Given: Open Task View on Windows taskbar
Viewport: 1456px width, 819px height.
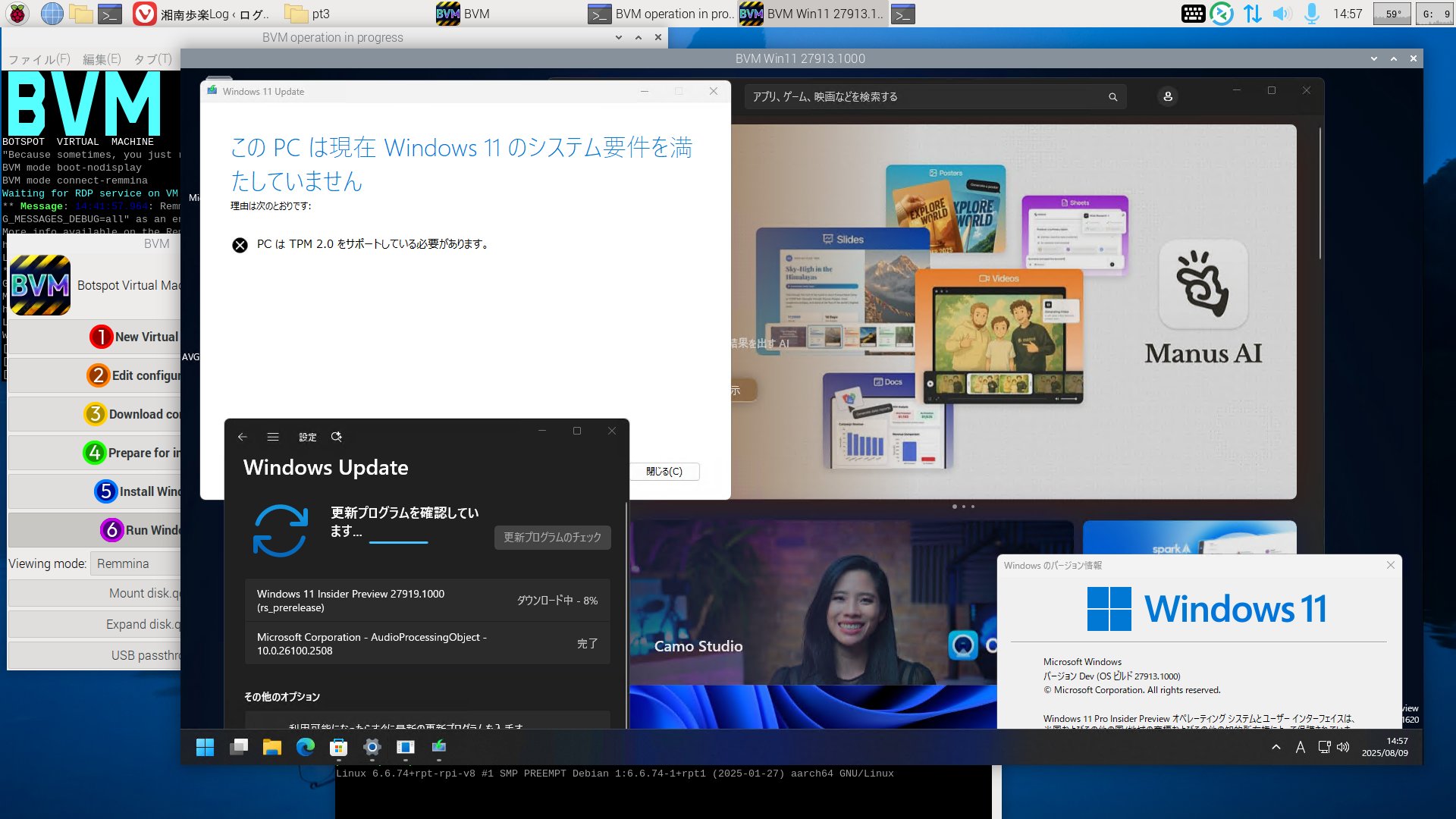Looking at the screenshot, I should (x=239, y=747).
